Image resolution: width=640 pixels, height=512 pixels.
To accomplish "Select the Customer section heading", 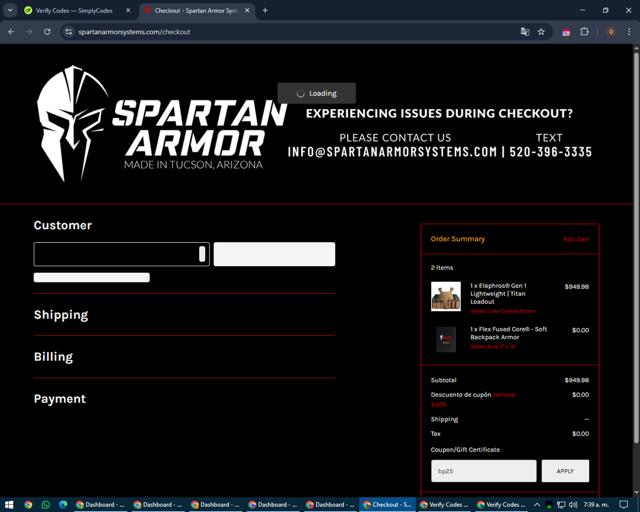I will point(63,225).
